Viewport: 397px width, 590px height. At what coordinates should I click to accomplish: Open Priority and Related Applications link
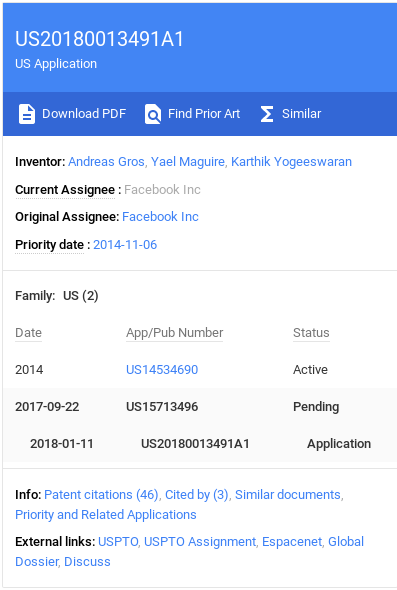(x=106, y=515)
